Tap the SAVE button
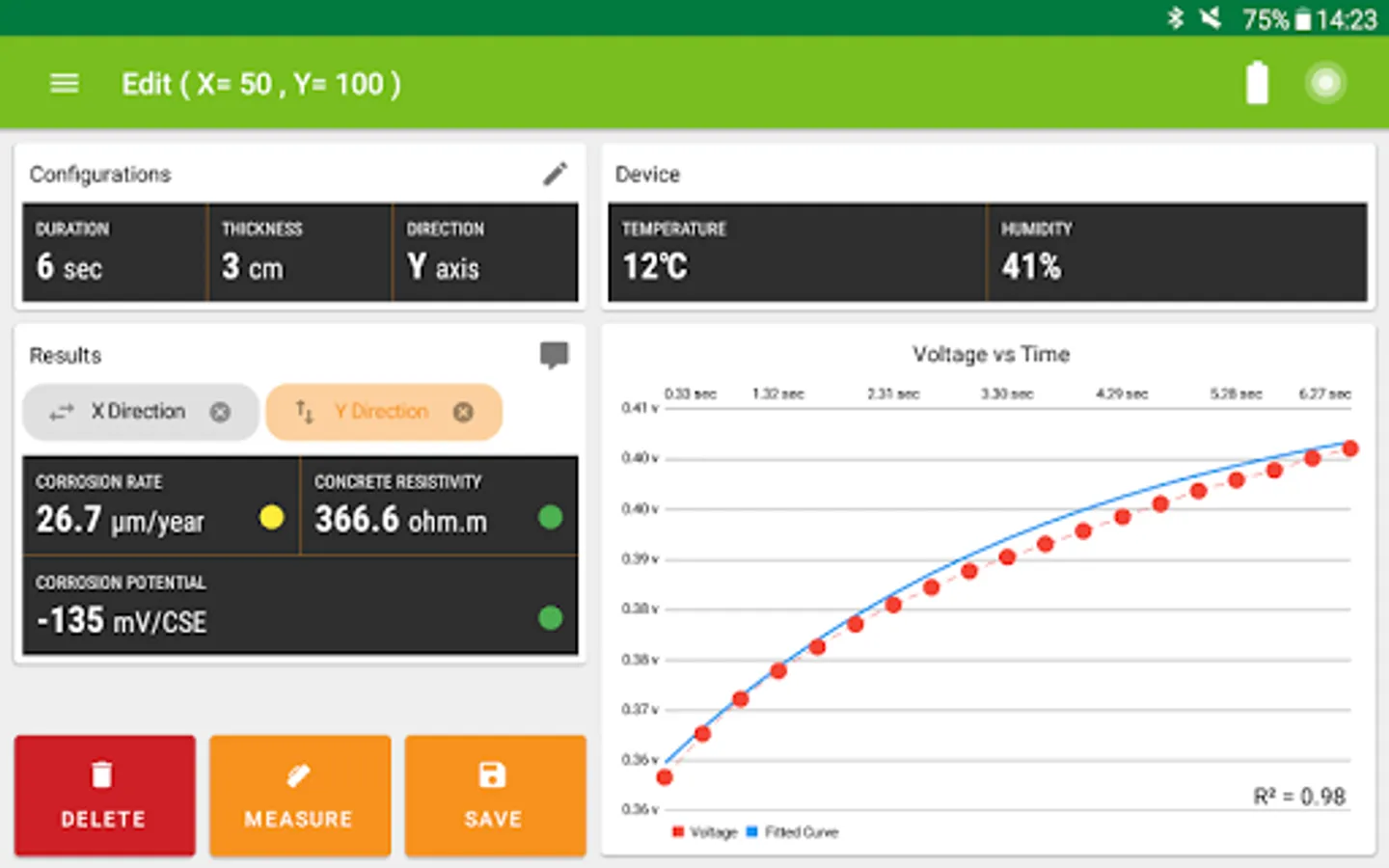1389x868 pixels. [495, 796]
